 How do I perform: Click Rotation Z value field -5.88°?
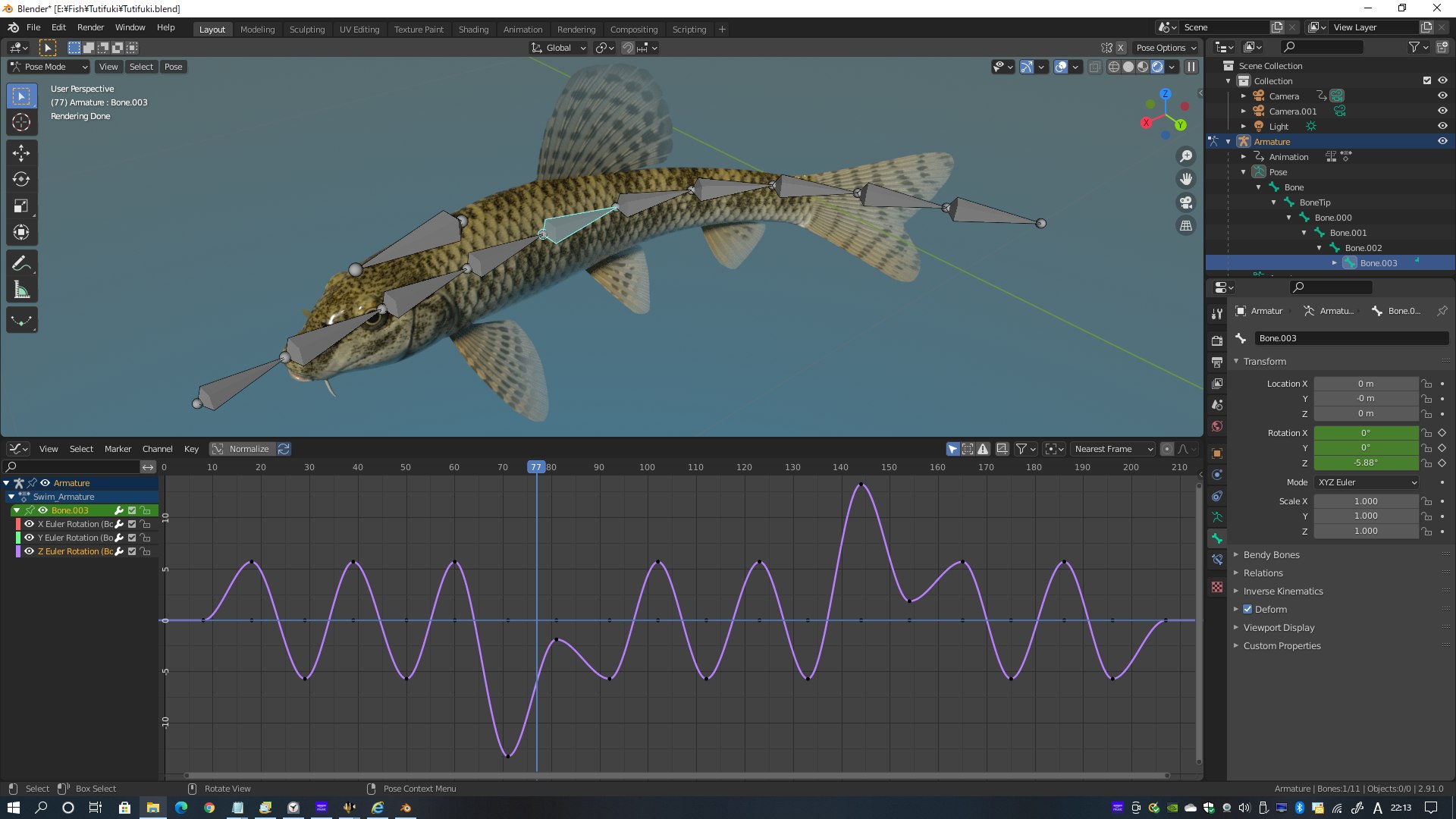(x=1366, y=463)
